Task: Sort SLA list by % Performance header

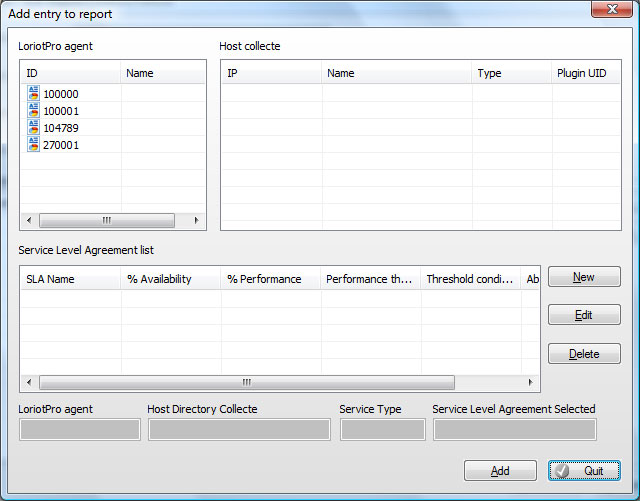Action: (271, 279)
